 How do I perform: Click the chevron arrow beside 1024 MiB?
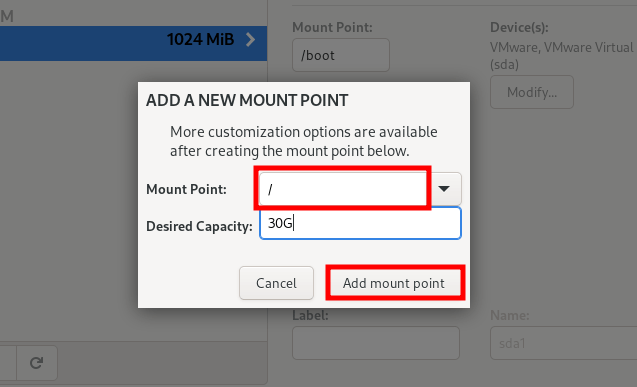pyautogui.click(x=251, y=39)
